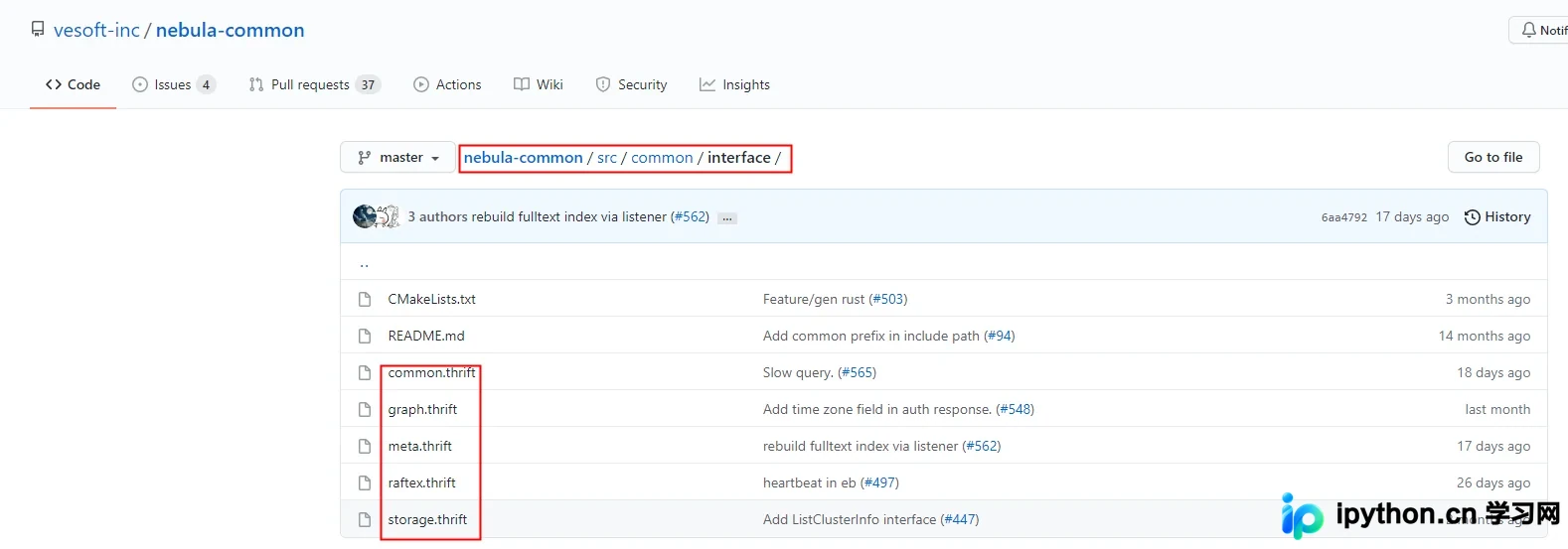
Task: Open README.md file
Action: point(426,336)
